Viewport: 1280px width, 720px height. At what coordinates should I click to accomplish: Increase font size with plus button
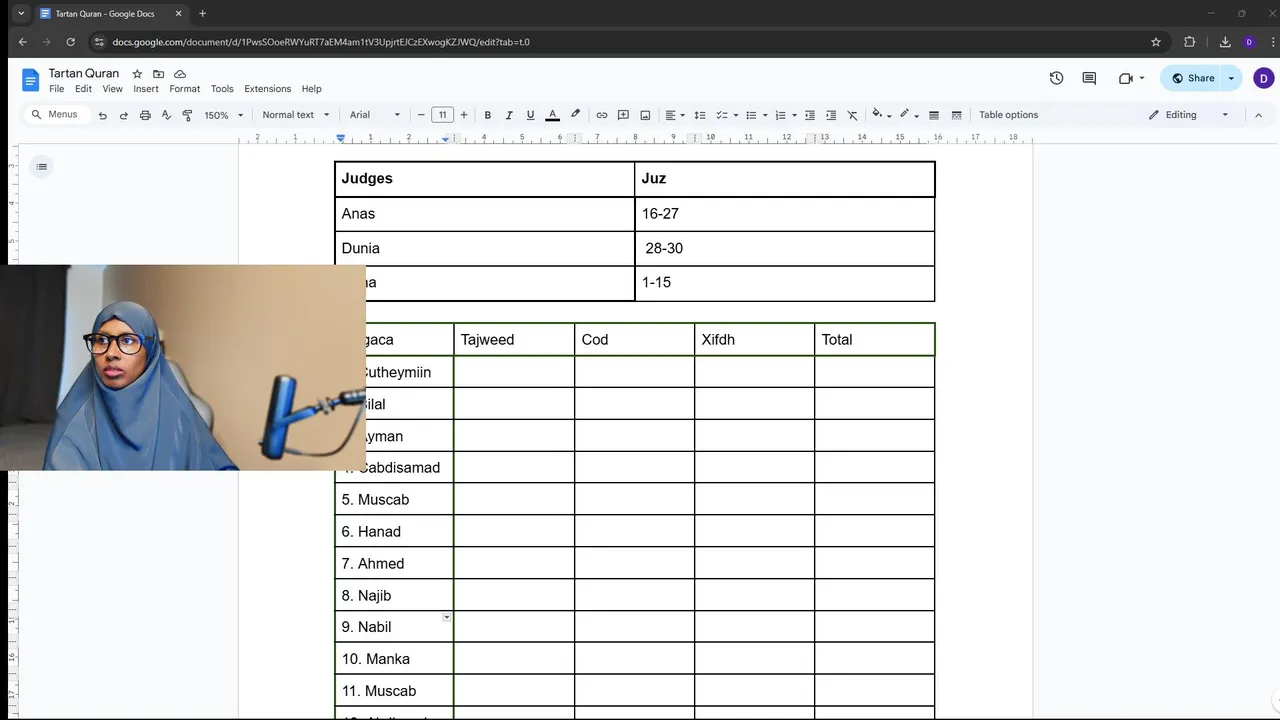pyautogui.click(x=464, y=115)
